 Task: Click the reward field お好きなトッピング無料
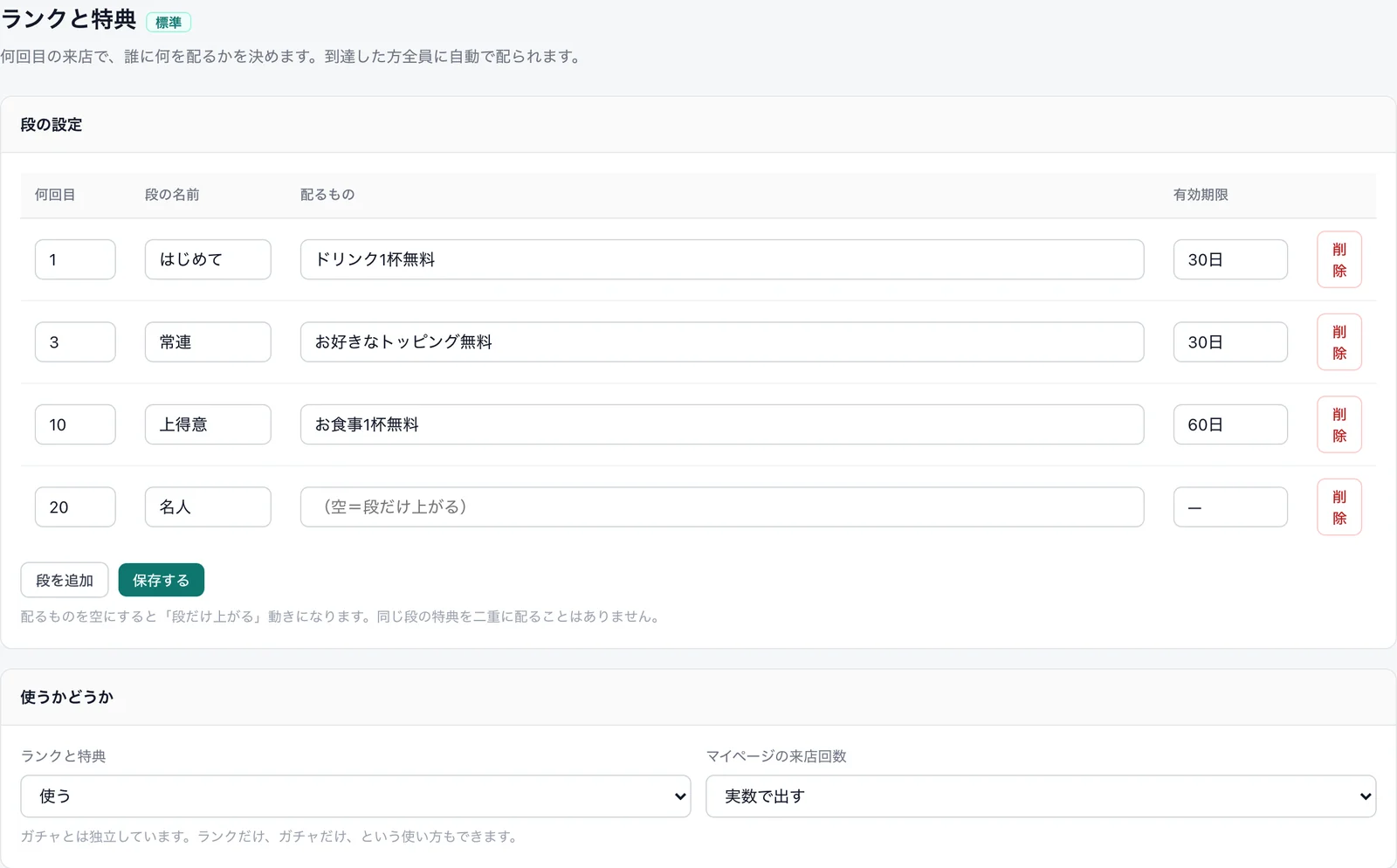(x=722, y=342)
